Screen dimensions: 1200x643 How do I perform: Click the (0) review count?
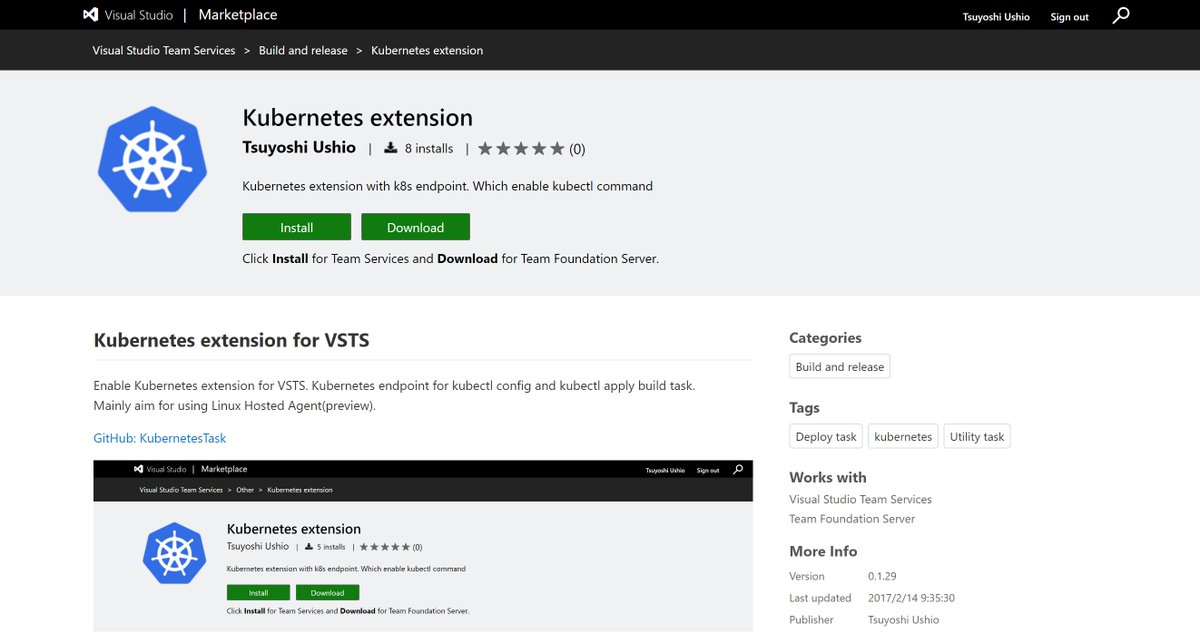pos(577,149)
